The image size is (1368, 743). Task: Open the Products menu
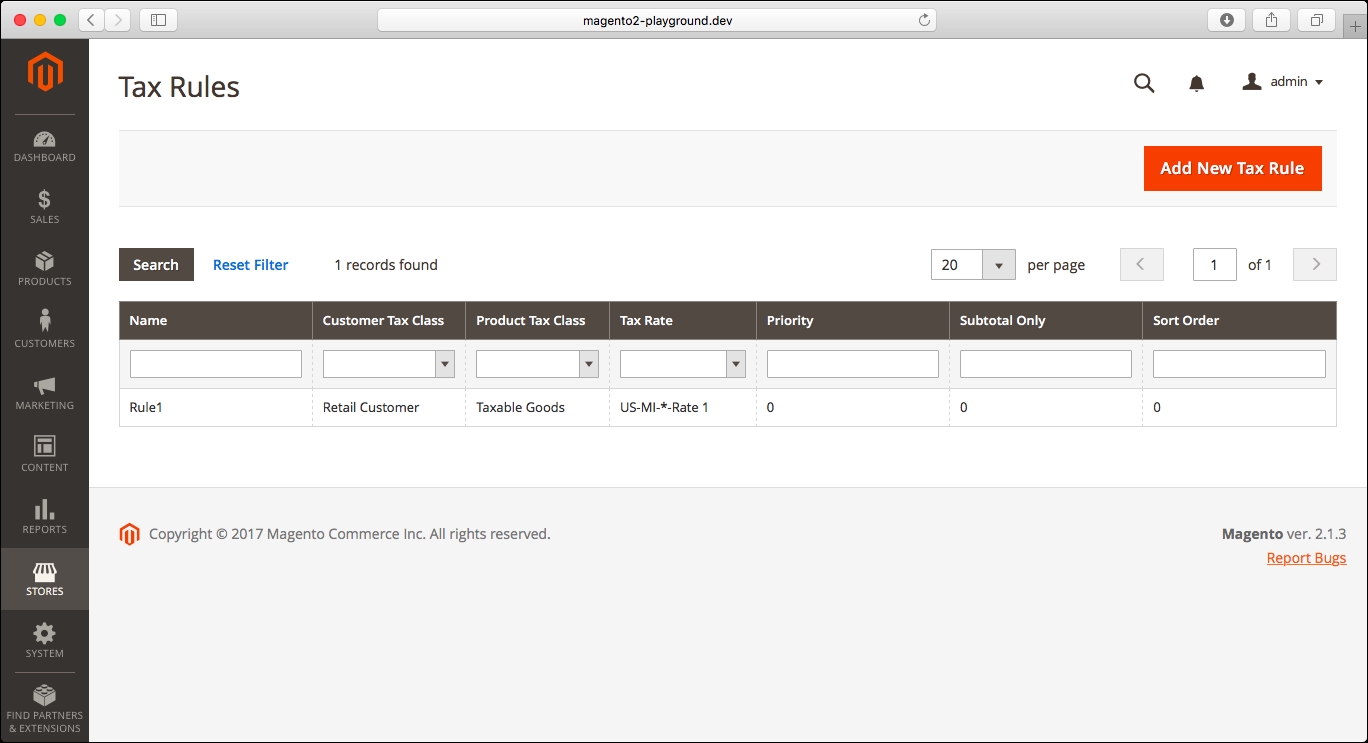click(44, 269)
